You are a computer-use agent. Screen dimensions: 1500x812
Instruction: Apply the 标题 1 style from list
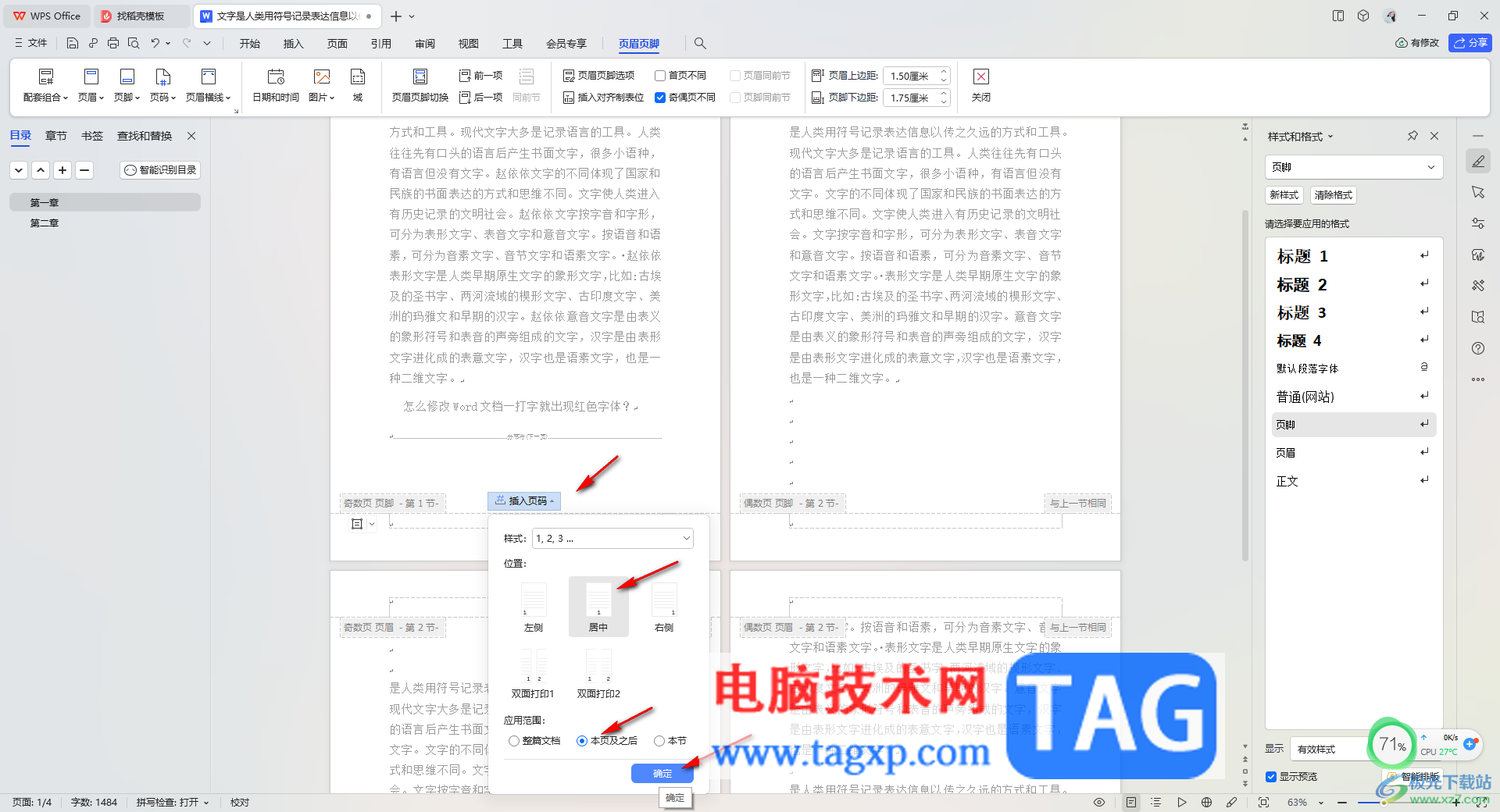coord(1353,256)
